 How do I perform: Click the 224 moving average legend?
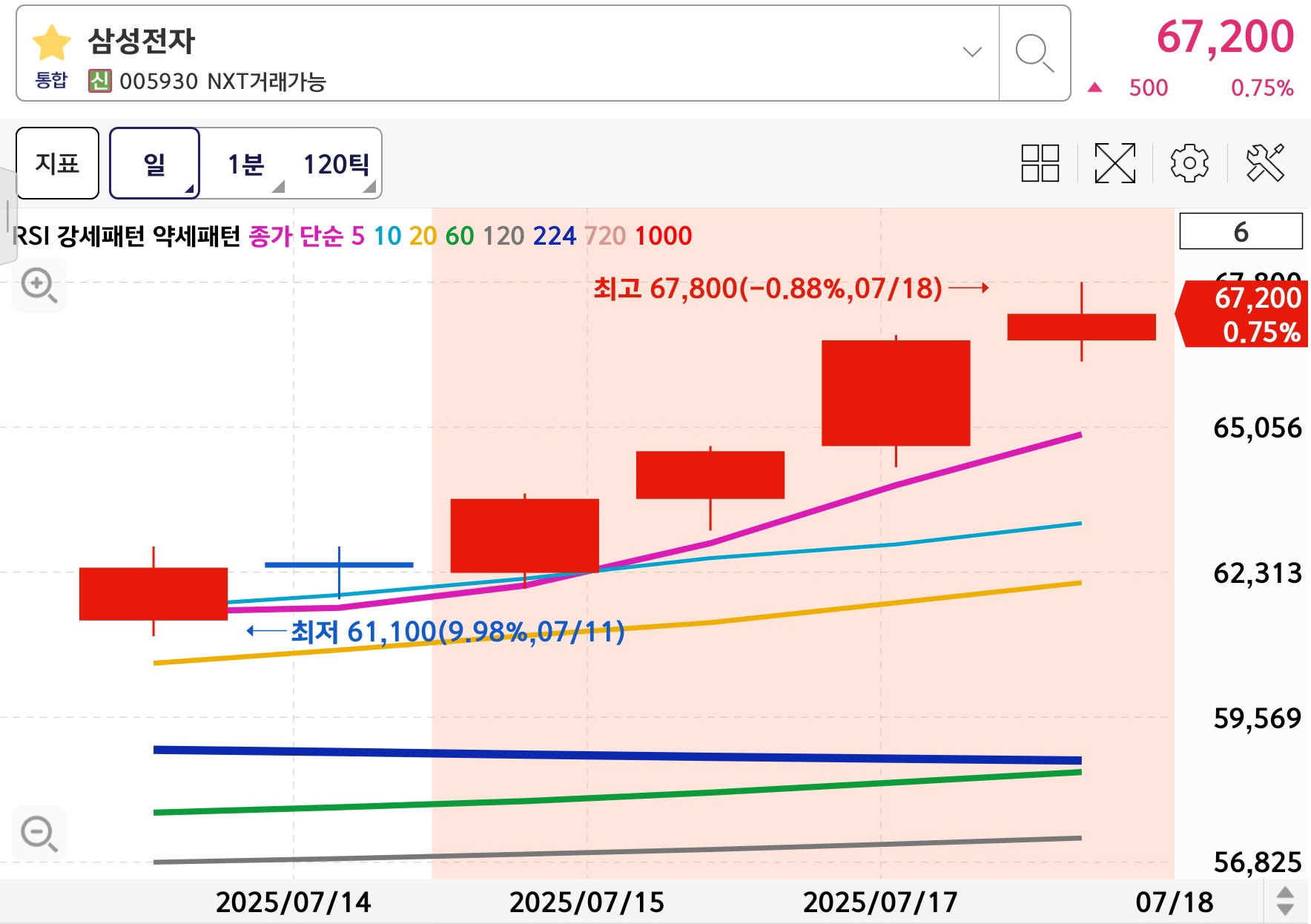(554, 236)
